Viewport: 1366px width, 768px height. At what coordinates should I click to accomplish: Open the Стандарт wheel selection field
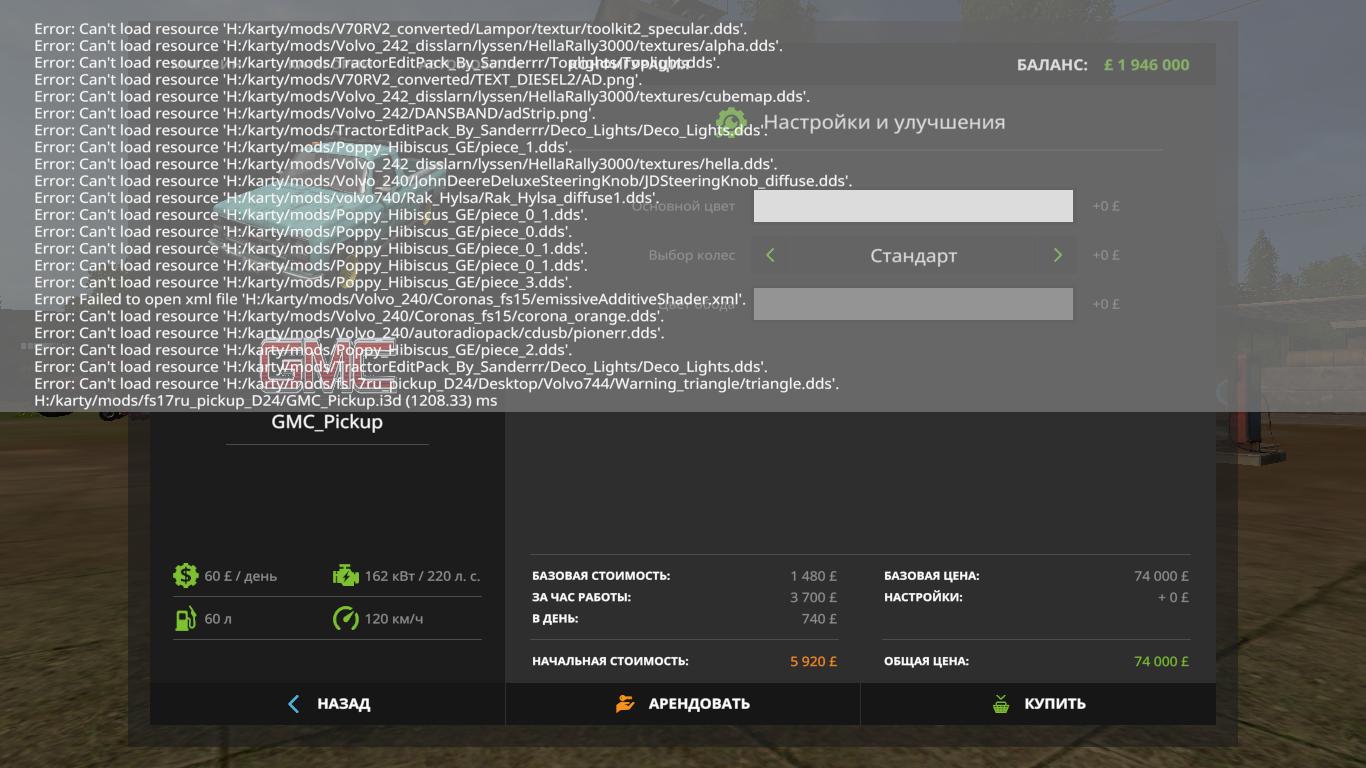(913, 256)
